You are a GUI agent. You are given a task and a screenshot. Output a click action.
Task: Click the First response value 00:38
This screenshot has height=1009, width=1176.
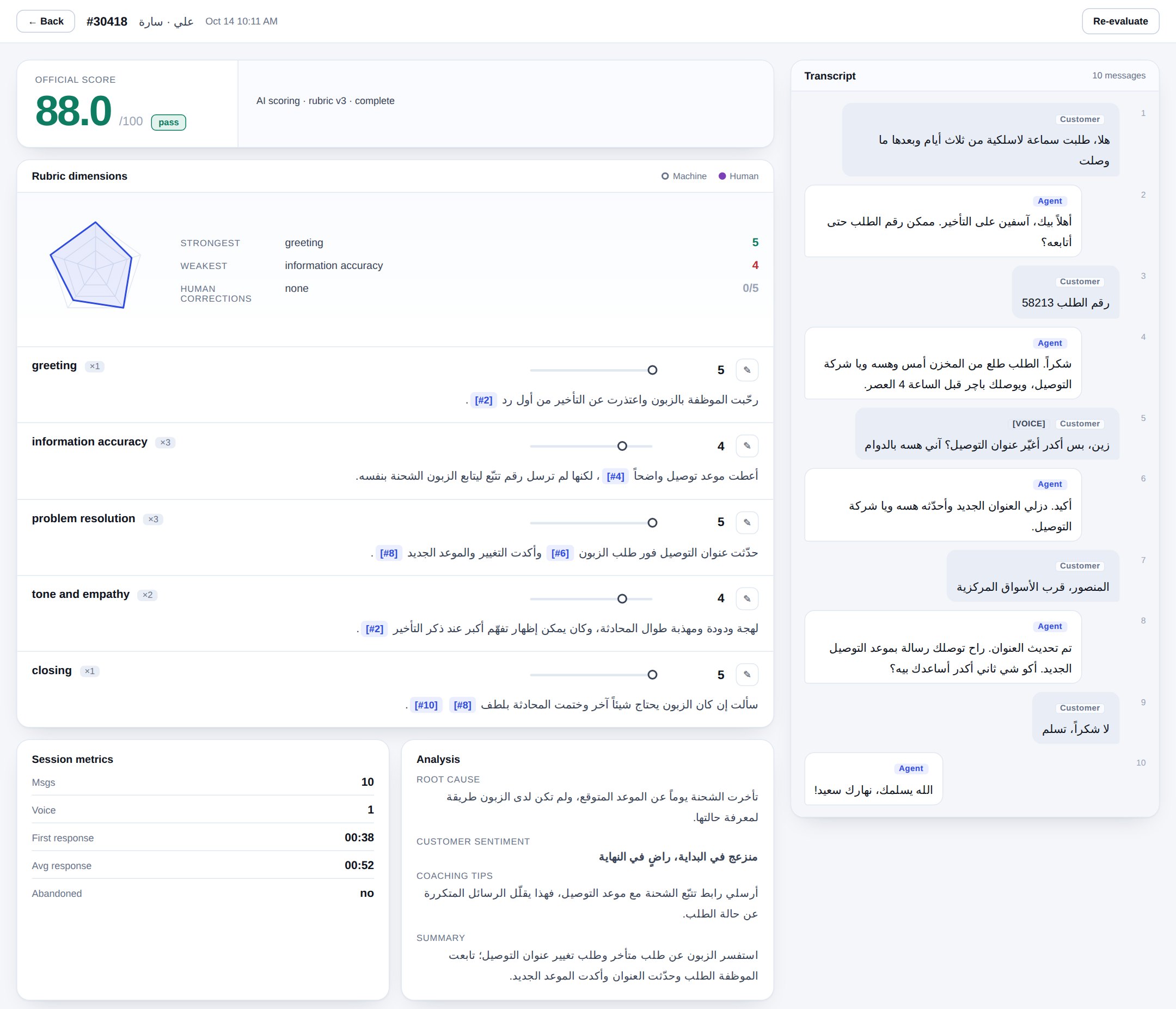359,837
